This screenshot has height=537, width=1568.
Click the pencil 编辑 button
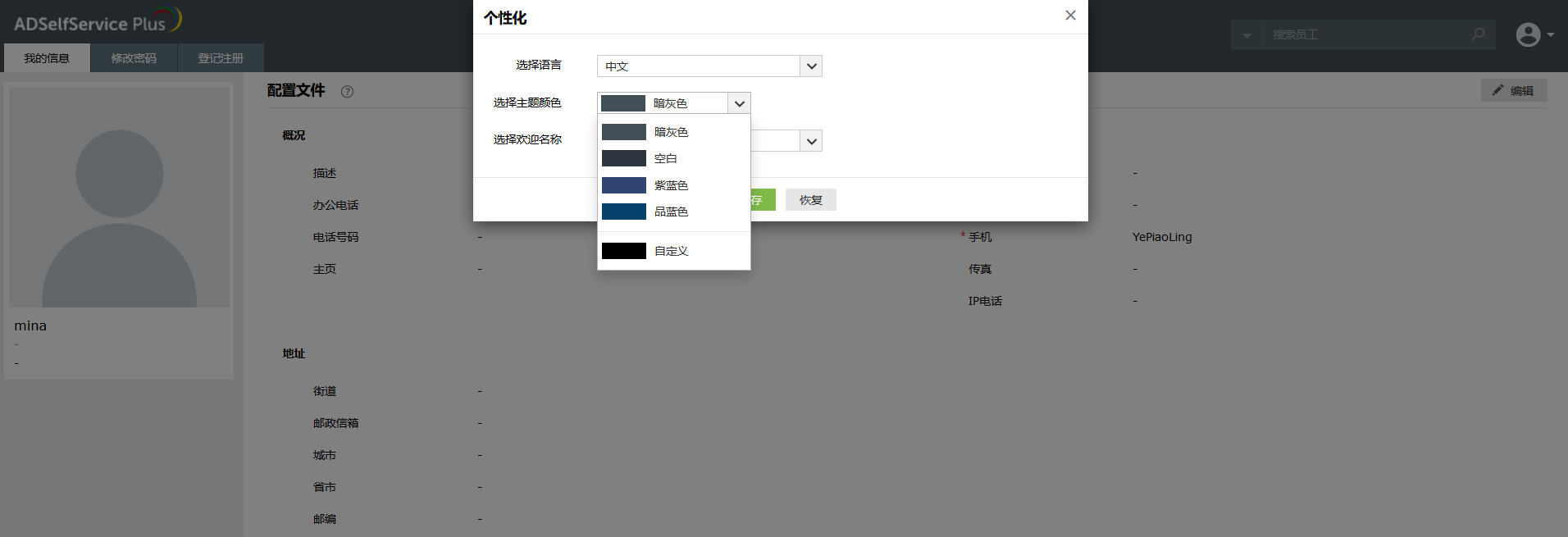[1513, 91]
